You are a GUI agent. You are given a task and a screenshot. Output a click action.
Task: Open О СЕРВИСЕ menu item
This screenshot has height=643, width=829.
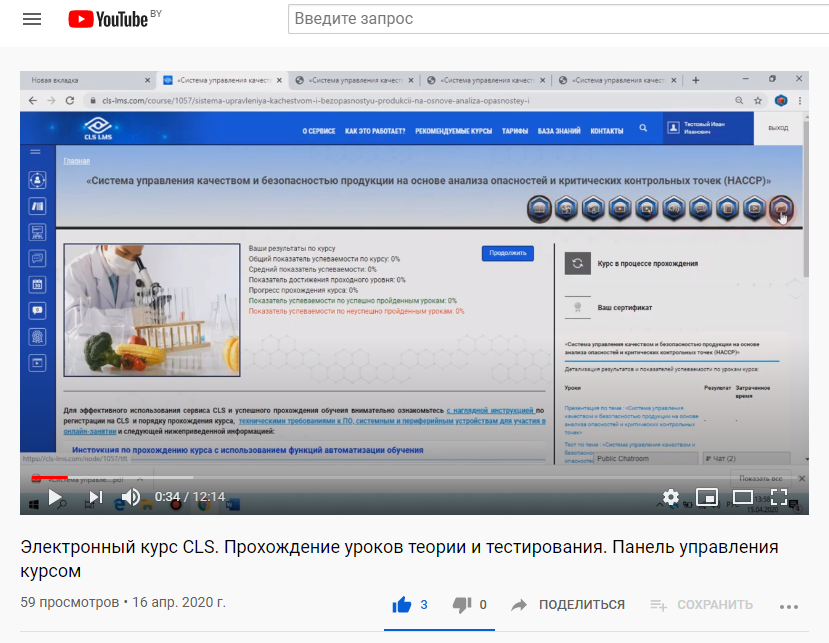pyautogui.click(x=319, y=131)
